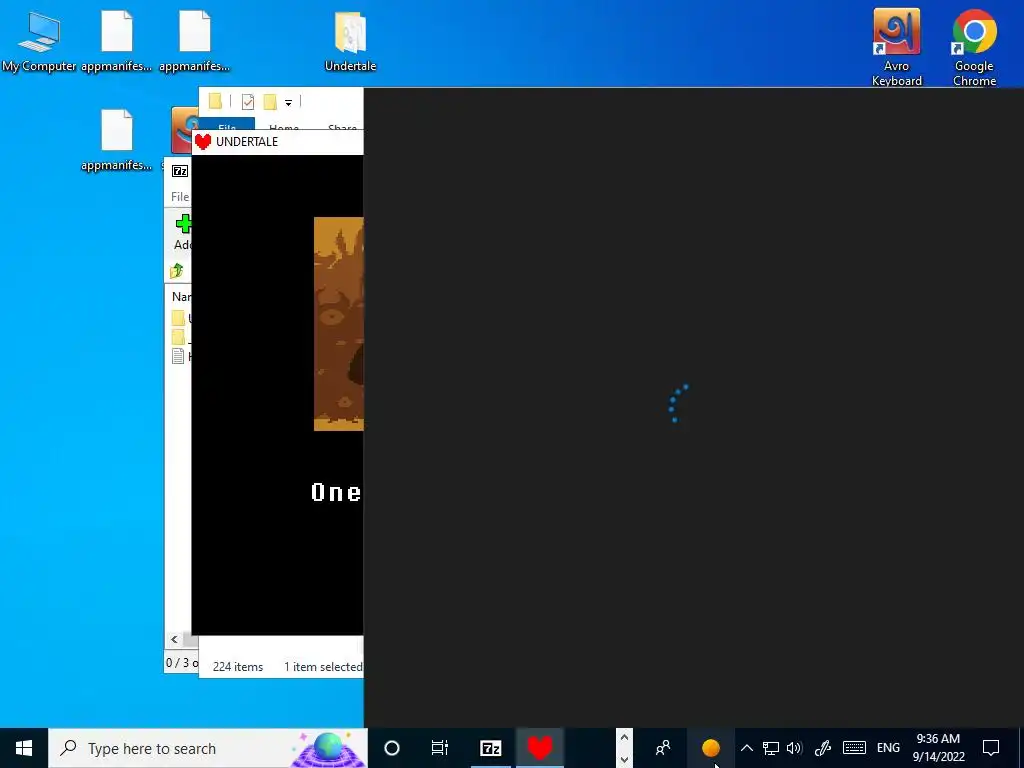The image size is (1024, 768).
Task: Switch to 7-Zip from the taskbar
Action: coord(490,748)
